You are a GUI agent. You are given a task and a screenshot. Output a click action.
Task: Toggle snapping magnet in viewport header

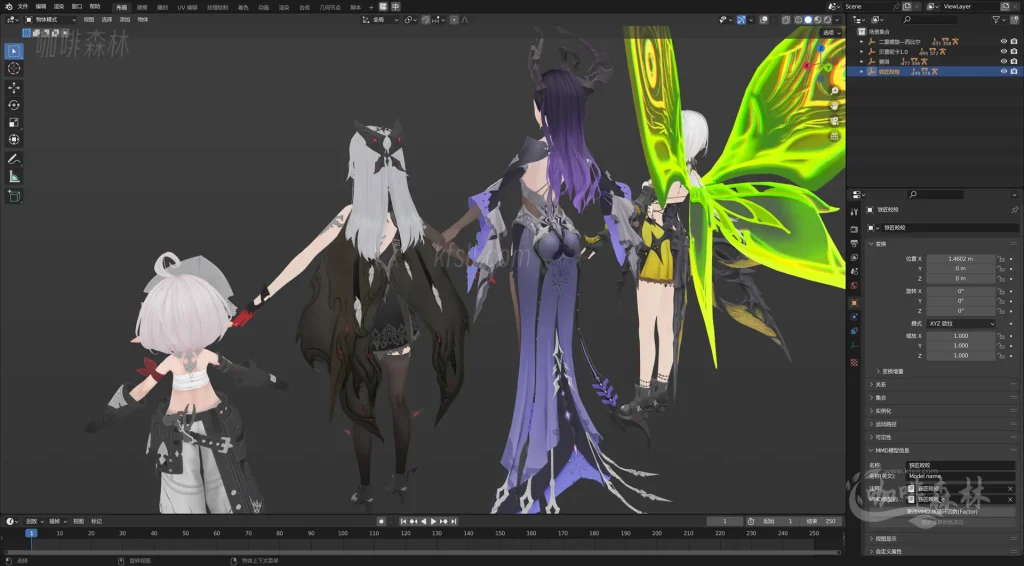426,20
